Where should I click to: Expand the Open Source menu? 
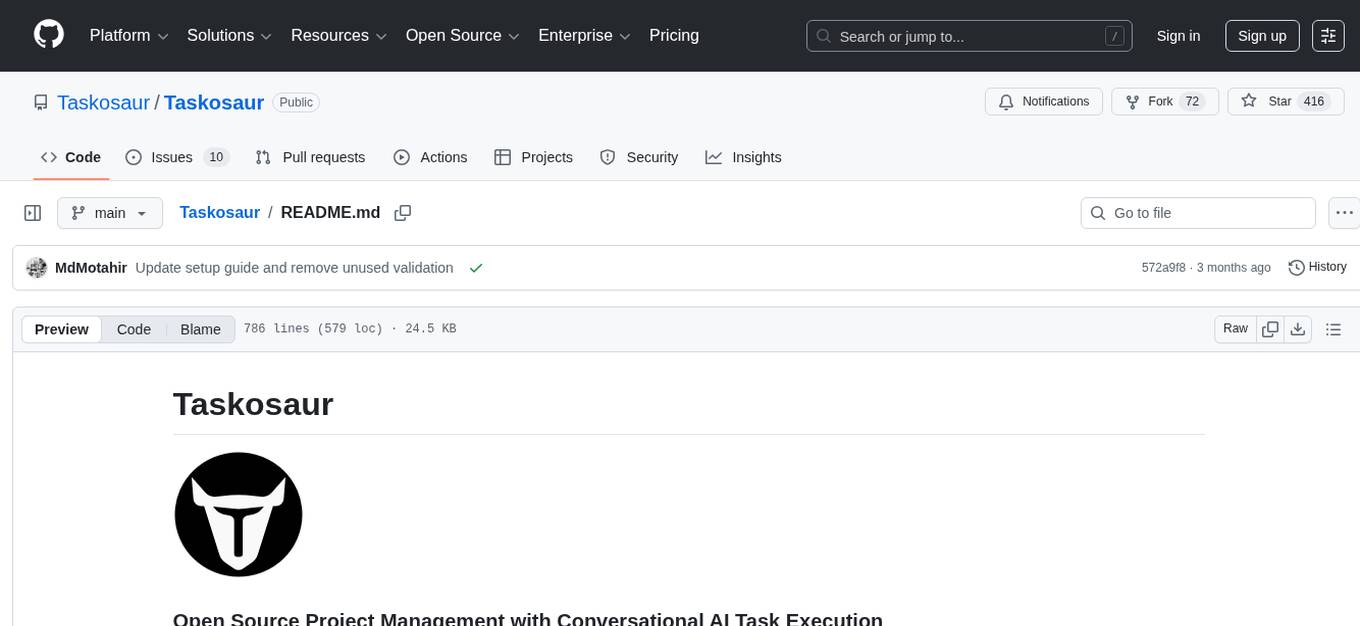[x=462, y=36]
